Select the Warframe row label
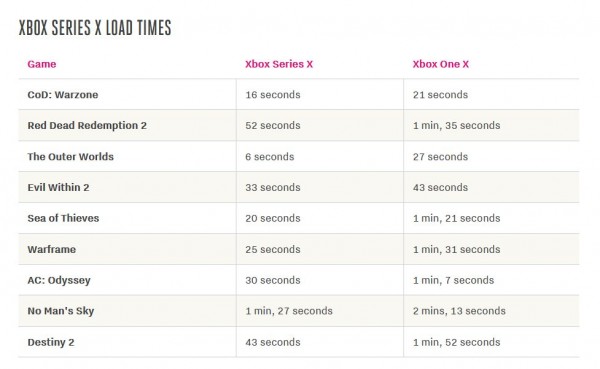The height and width of the screenshot is (369, 600). (52, 249)
